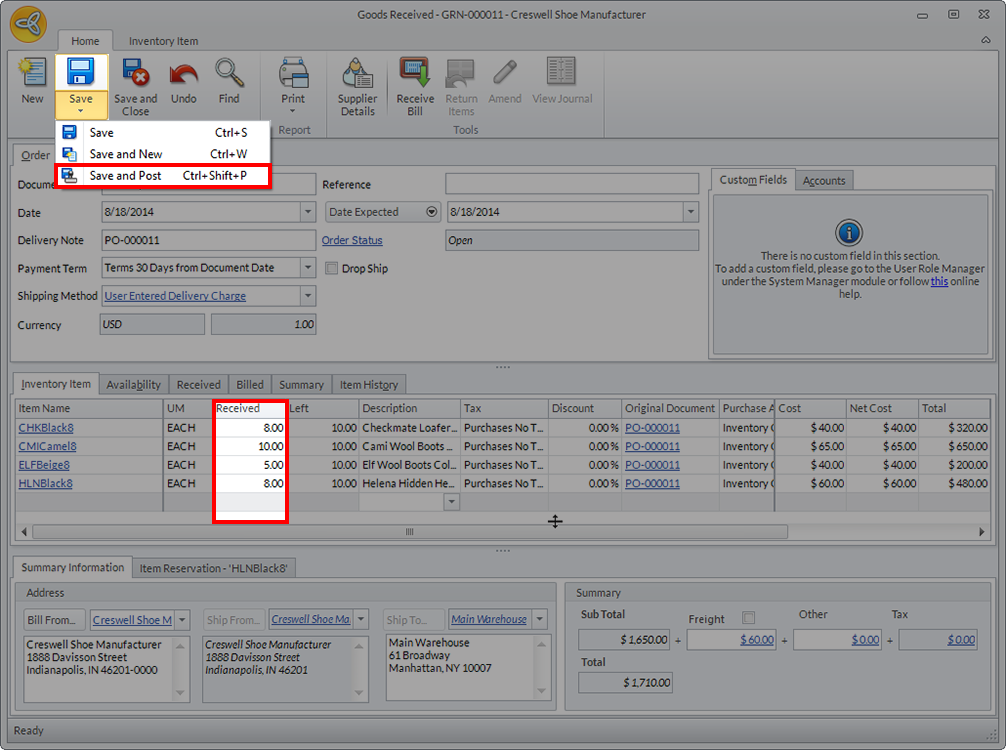Viewport: 1006px width, 750px height.
Task: Toggle the Freight checkbox in Summary
Action: pos(749,618)
